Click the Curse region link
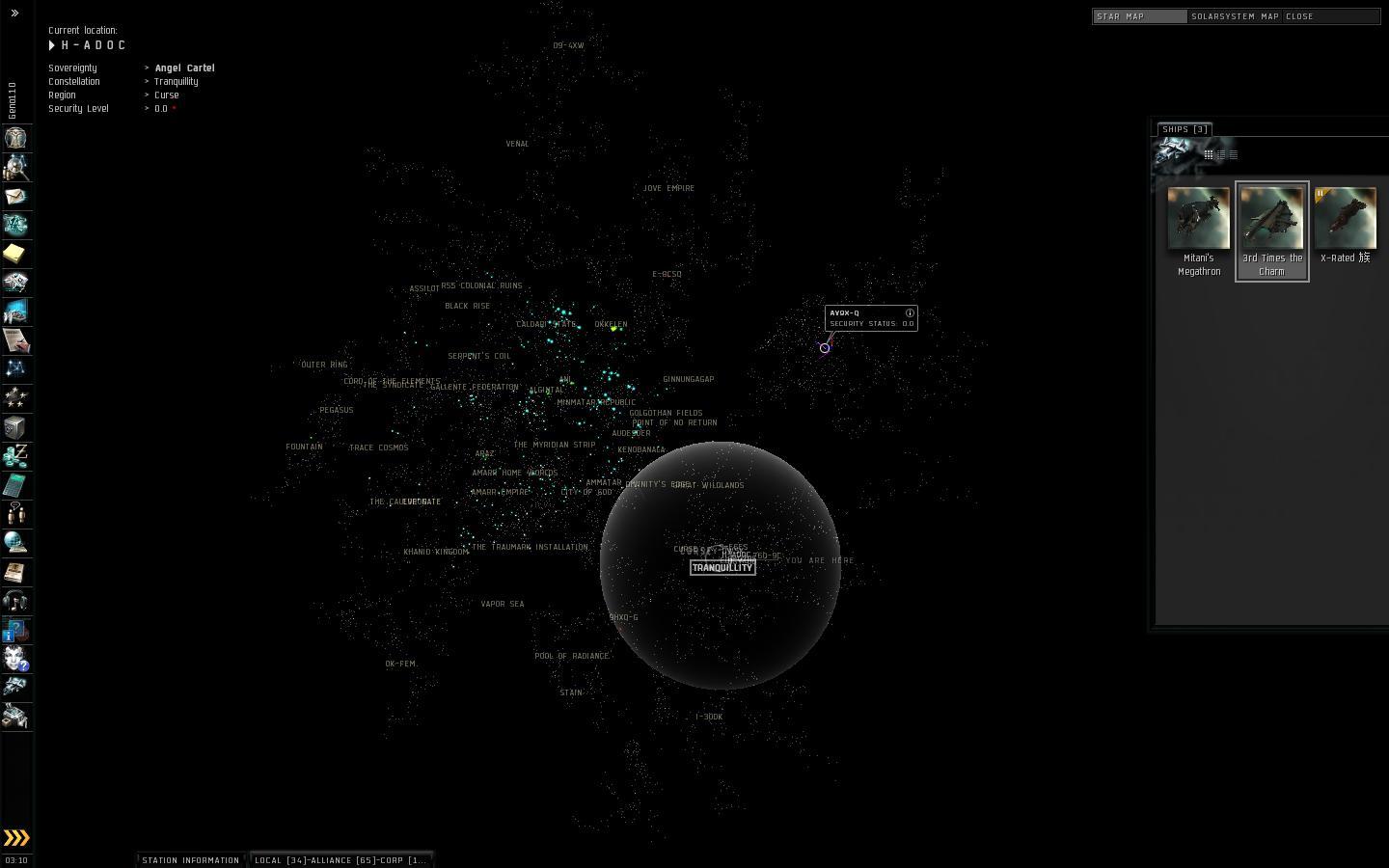 coord(167,95)
